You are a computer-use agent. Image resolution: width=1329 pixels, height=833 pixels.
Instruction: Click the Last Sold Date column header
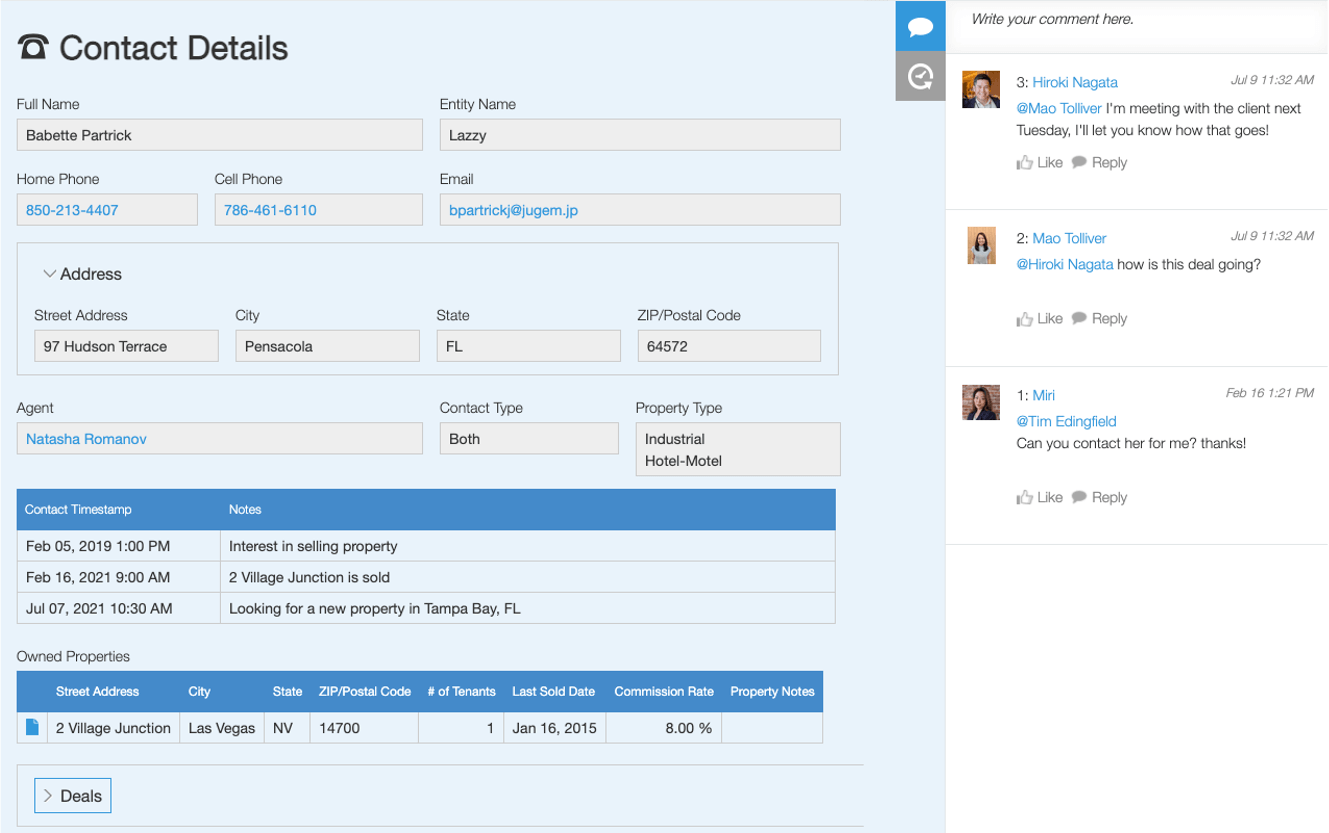point(553,691)
